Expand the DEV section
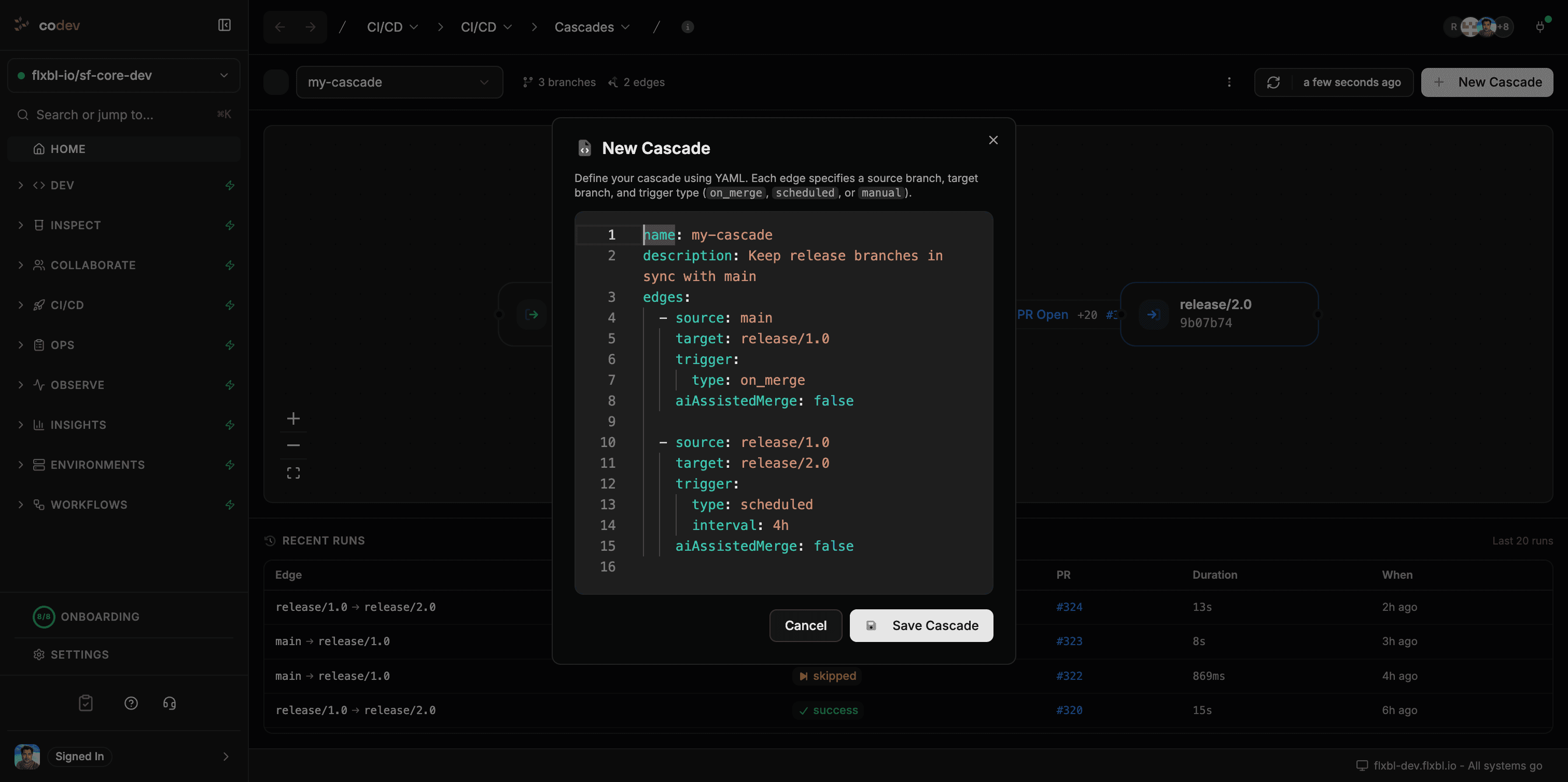1568x782 pixels. coord(21,185)
